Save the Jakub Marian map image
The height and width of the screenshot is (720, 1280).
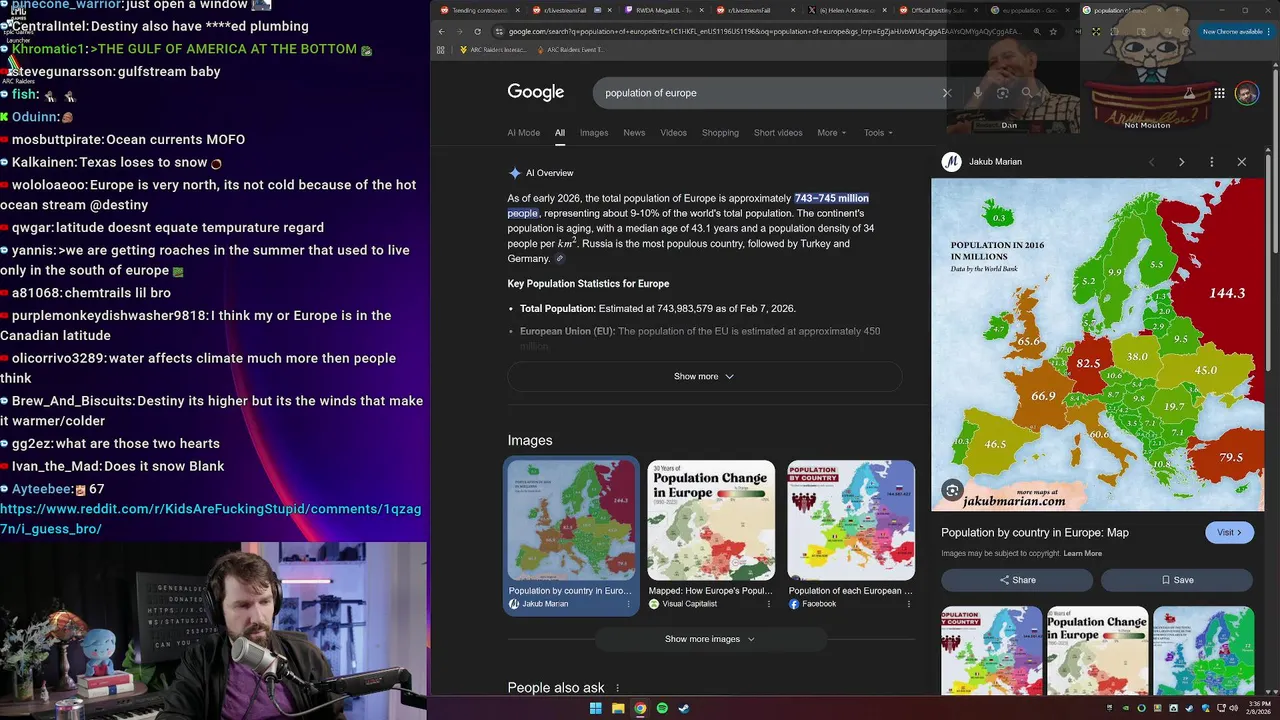tap(1177, 580)
